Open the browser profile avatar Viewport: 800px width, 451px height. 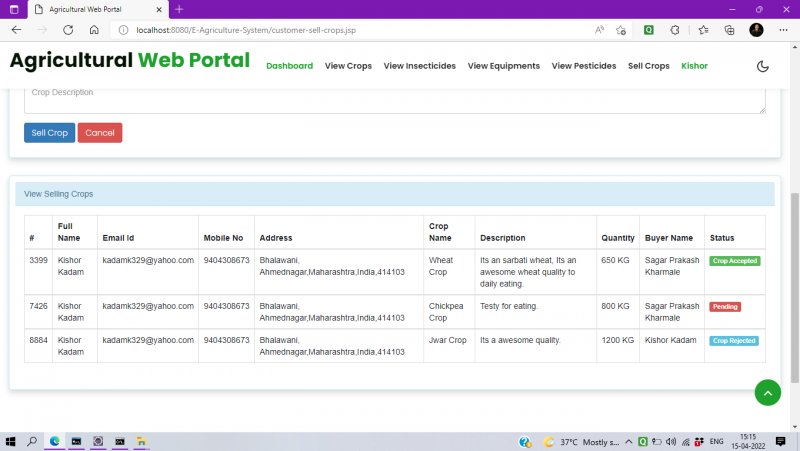756,30
